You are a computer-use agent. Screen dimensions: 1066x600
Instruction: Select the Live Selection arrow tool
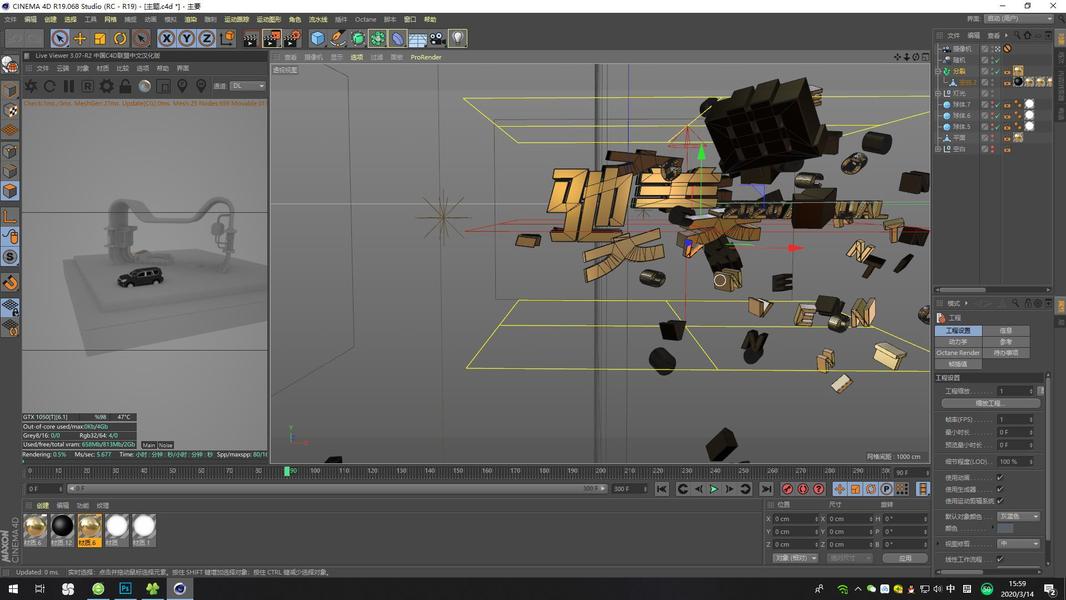pos(60,39)
